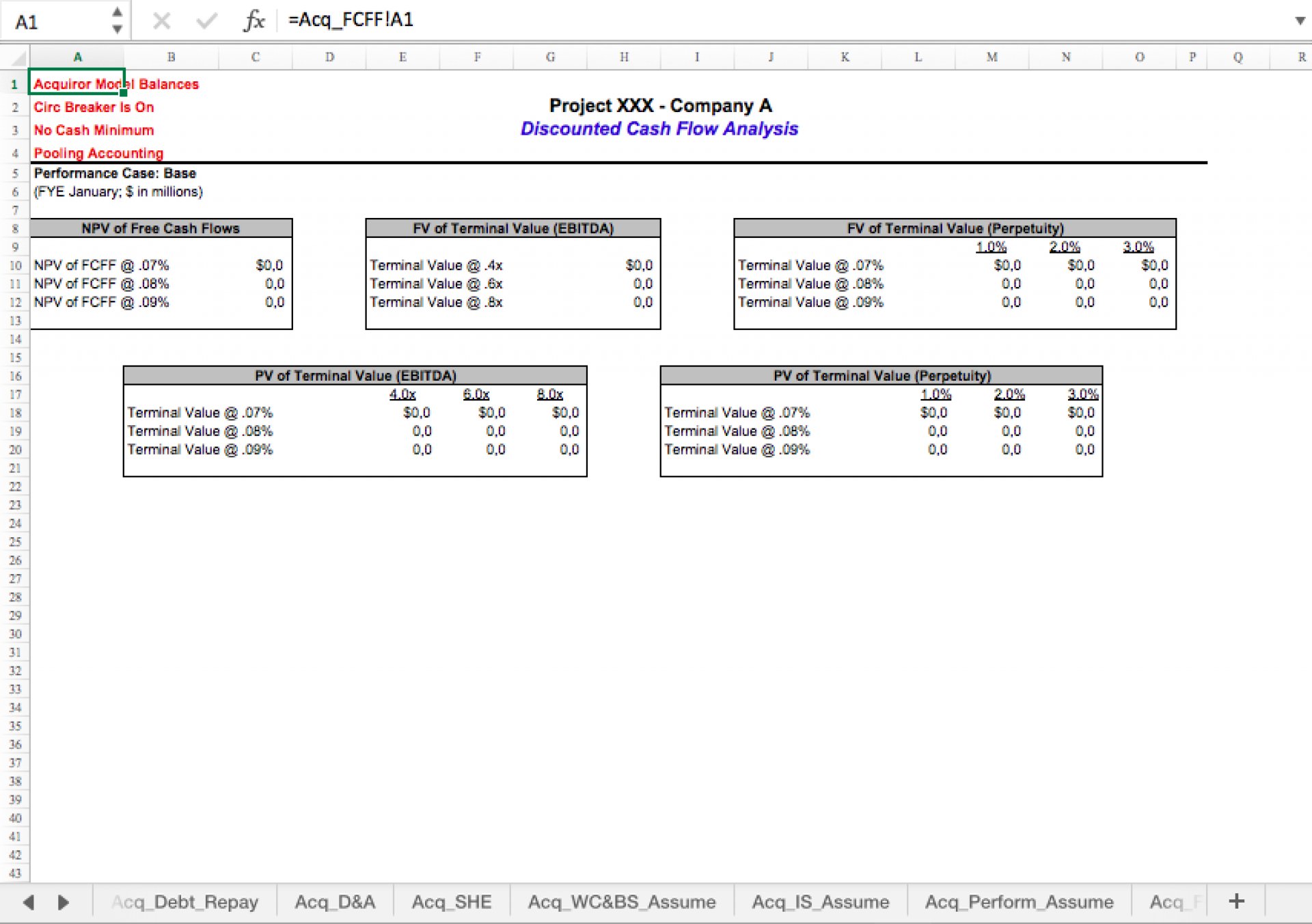Click 'NPV of FCFF @ .08%' label
Viewport: 1312px width, 924px height.
click(101, 284)
